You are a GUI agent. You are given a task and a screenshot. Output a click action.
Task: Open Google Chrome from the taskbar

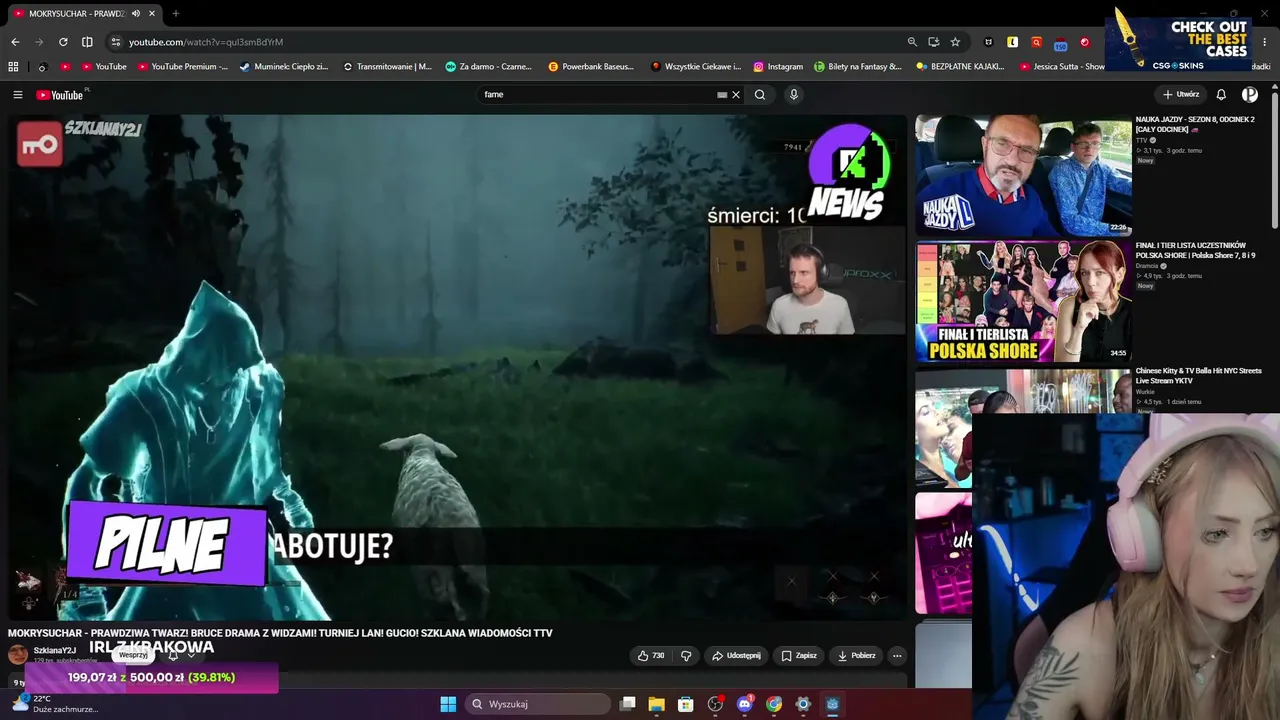pos(774,704)
